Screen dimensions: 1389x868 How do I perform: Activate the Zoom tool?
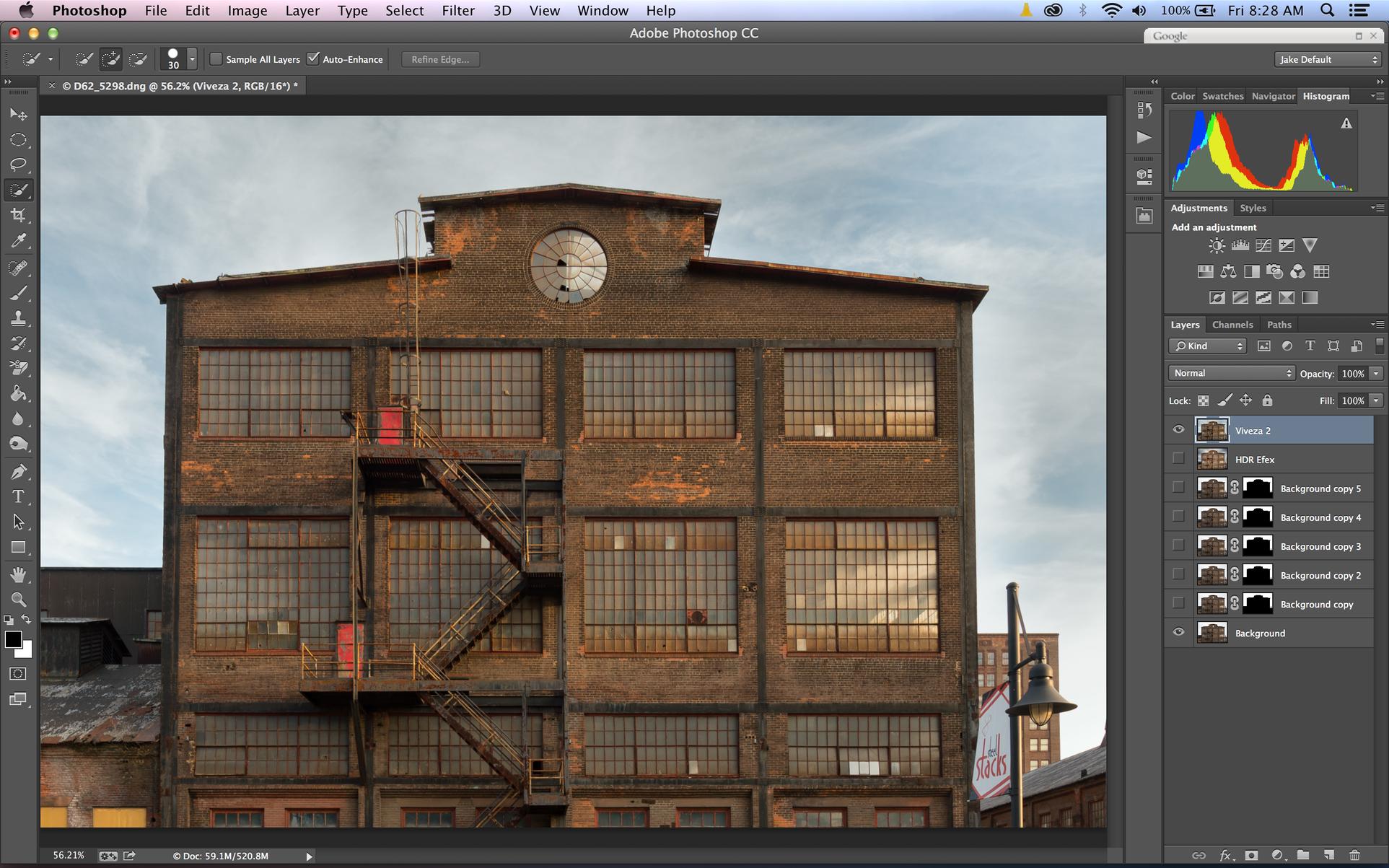(x=18, y=599)
